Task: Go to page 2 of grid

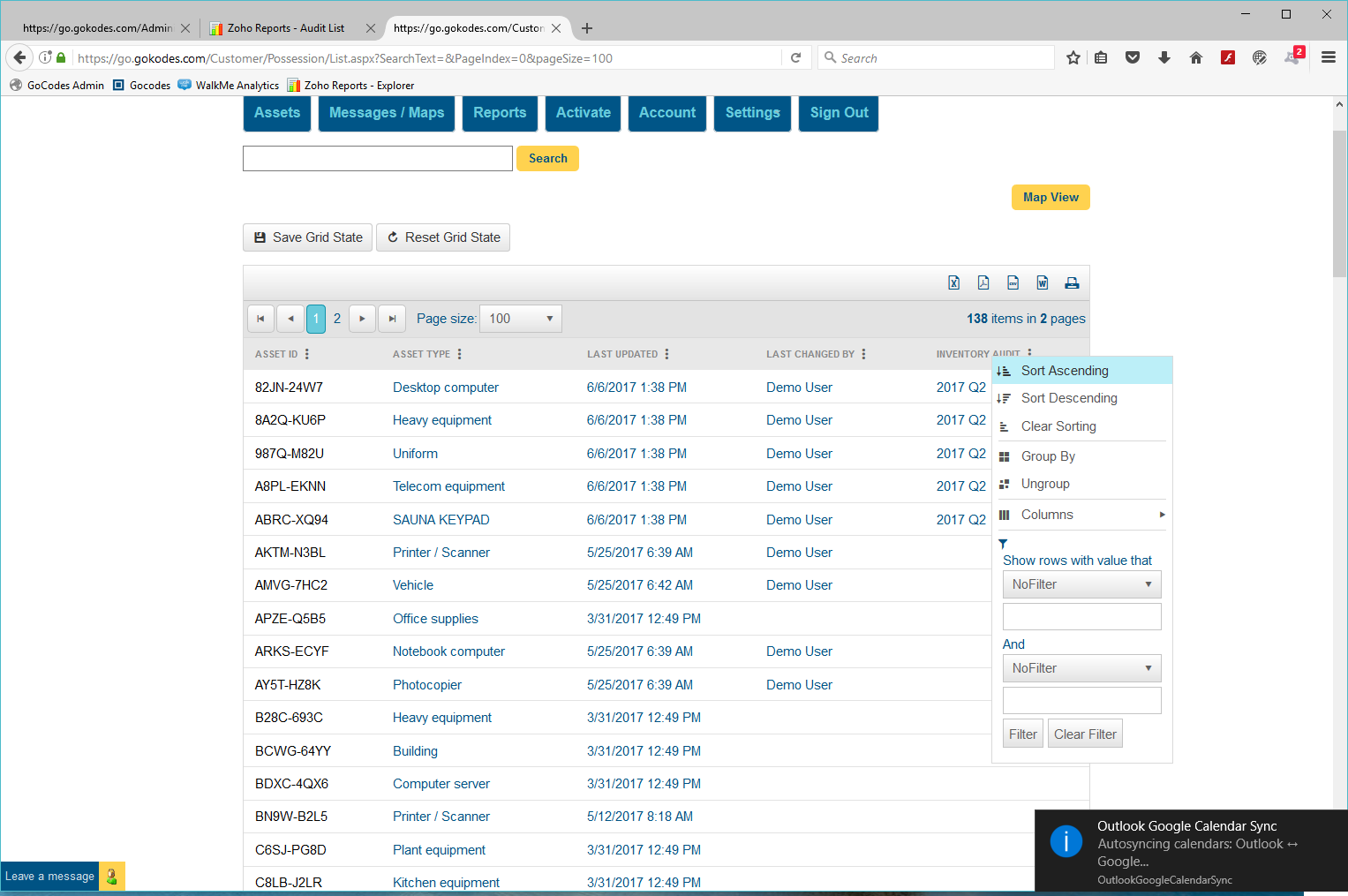Action: click(337, 319)
